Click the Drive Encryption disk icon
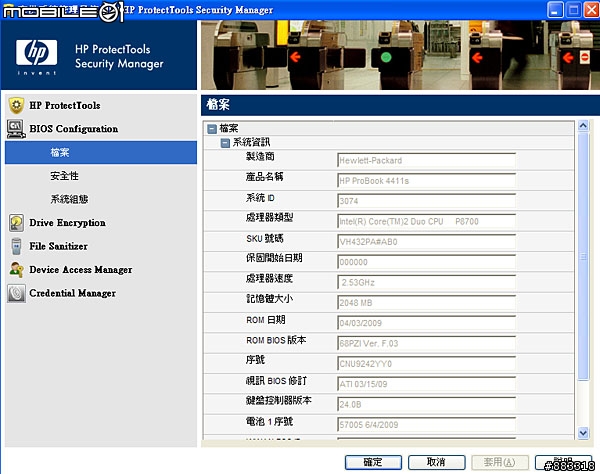600x474 pixels. [x=16, y=223]
